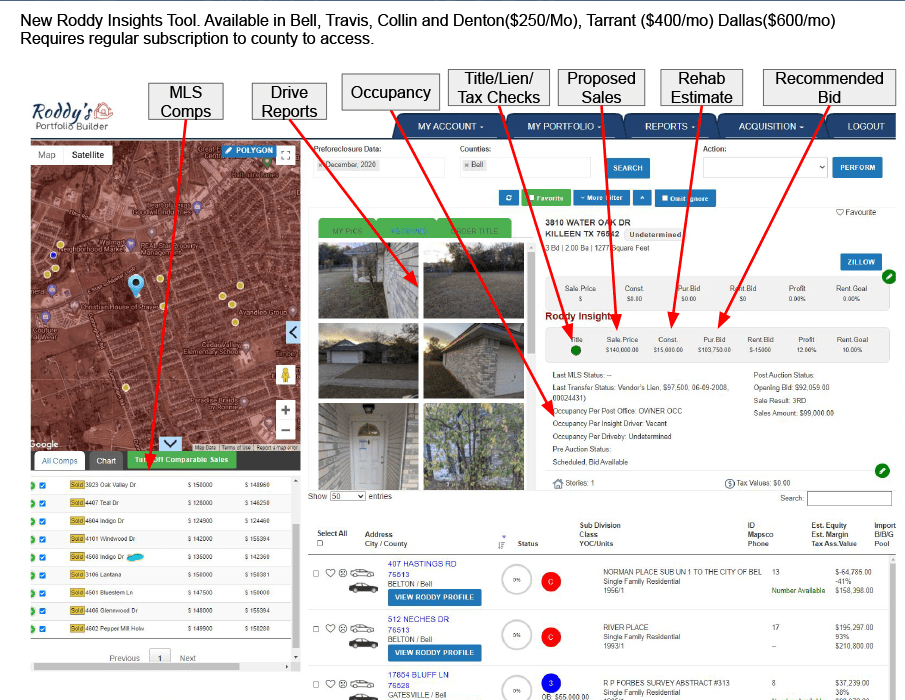Click the Search entries input field
Screen dimensions: 905x700
pos(849,498)
